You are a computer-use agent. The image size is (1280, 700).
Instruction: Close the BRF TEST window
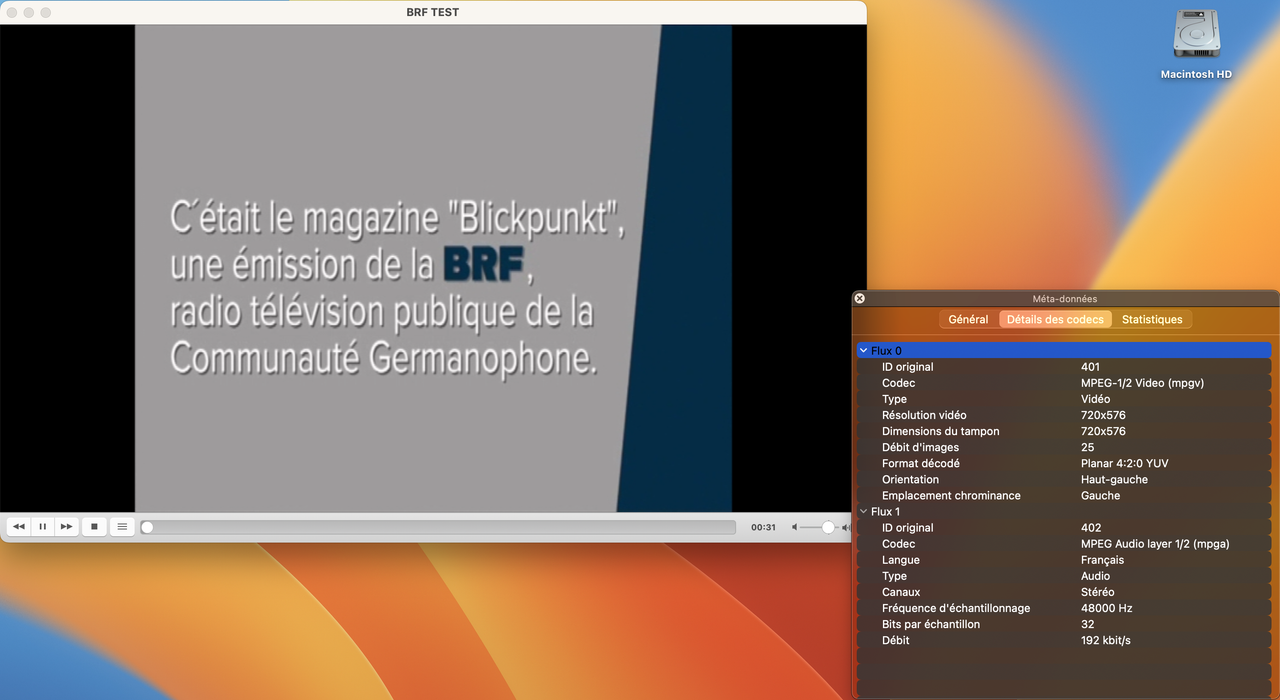pyautogui.click(x=12, y=13)
